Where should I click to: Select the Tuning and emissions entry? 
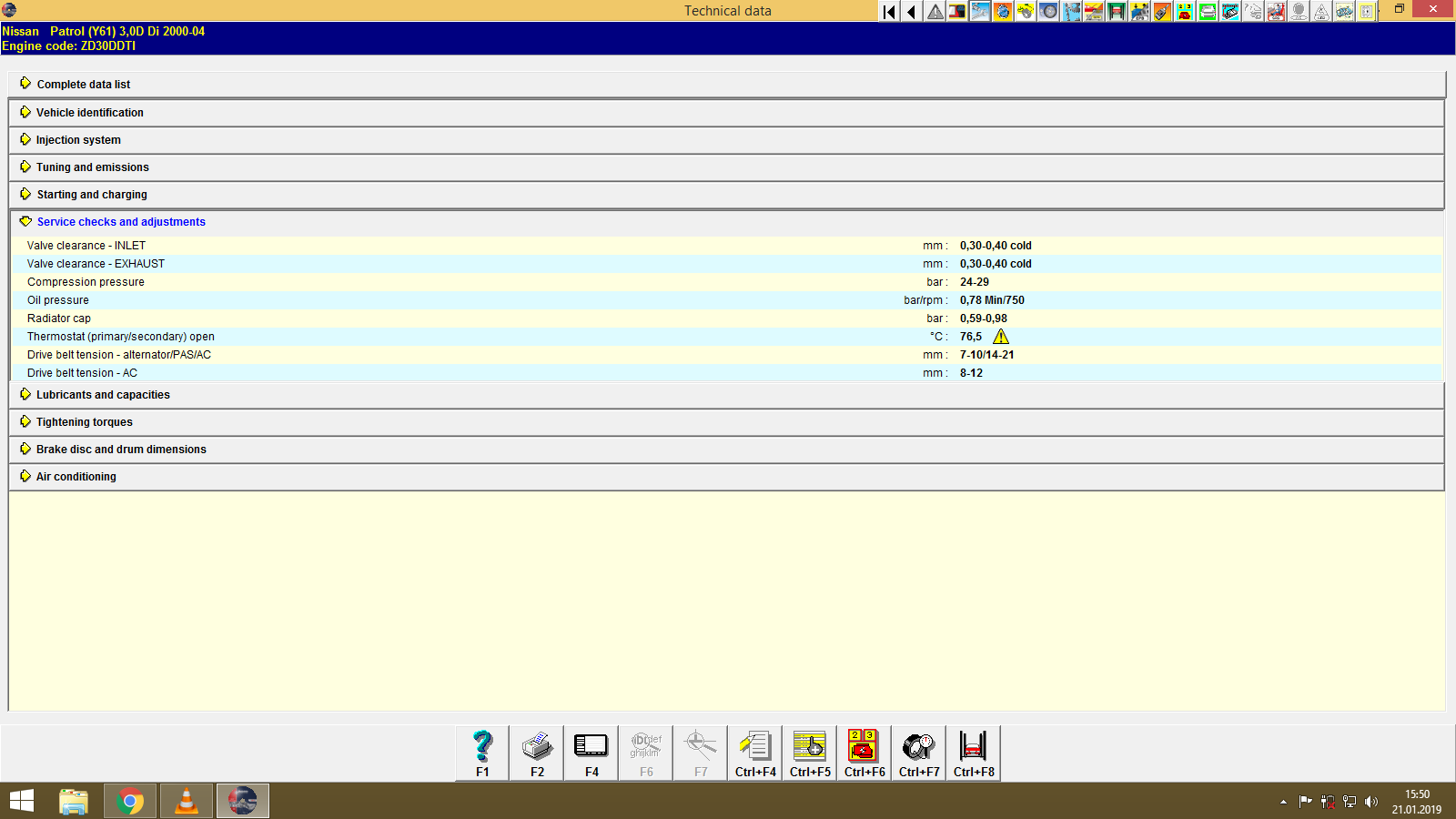click(x=93, y=167)
